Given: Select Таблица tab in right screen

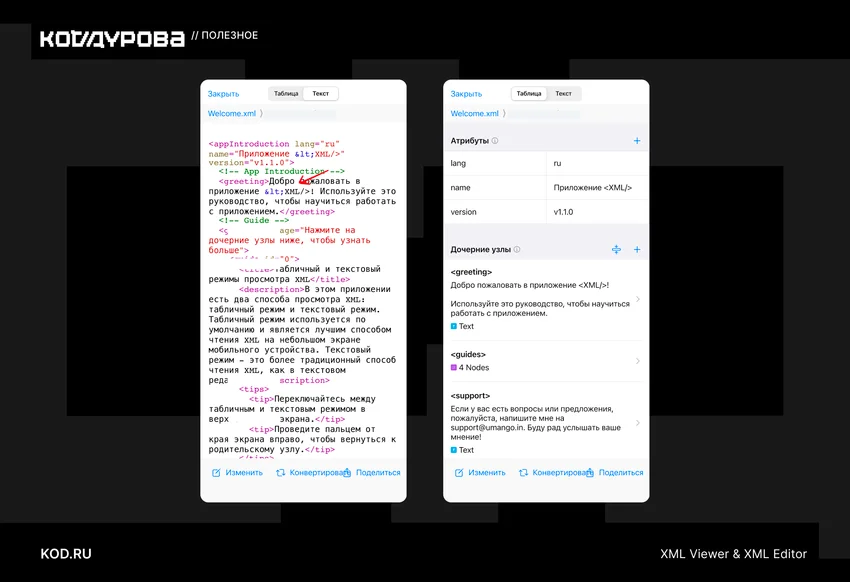Looking at the screenshot, I should 529,94.
